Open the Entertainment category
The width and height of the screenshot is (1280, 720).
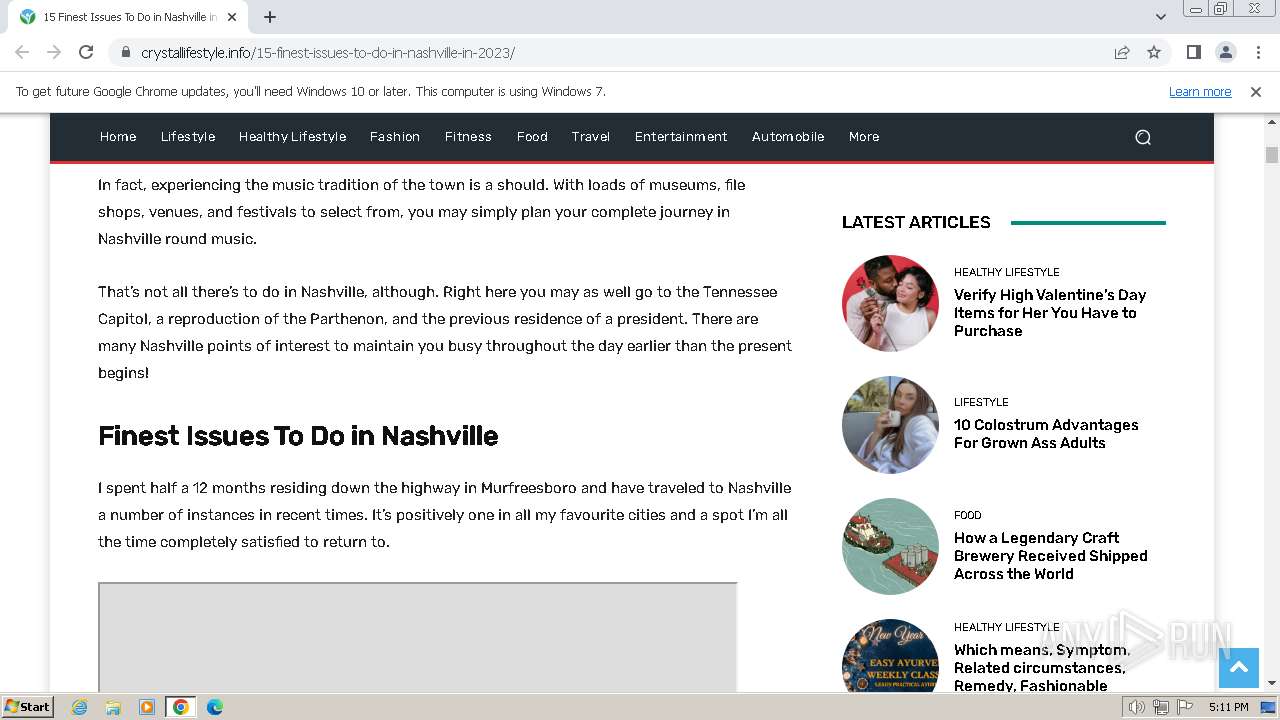(x=681, y=137)
